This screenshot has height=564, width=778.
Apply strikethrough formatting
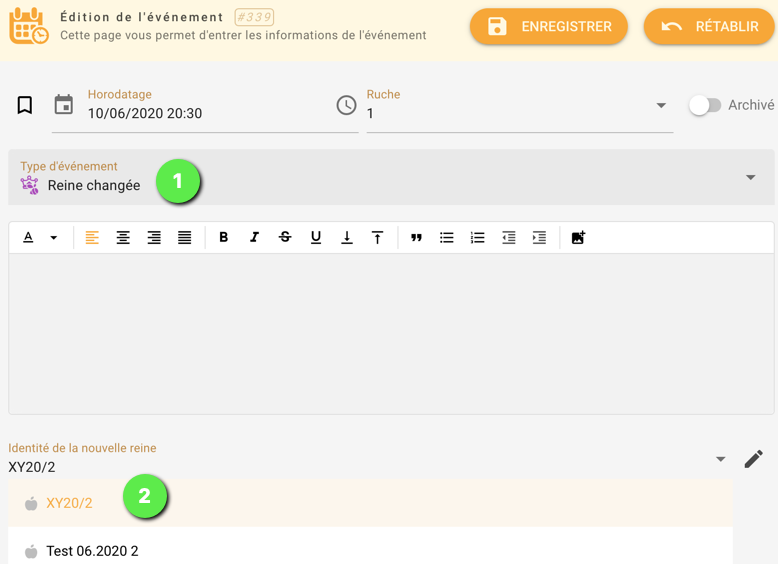click(x=285, y=237)
